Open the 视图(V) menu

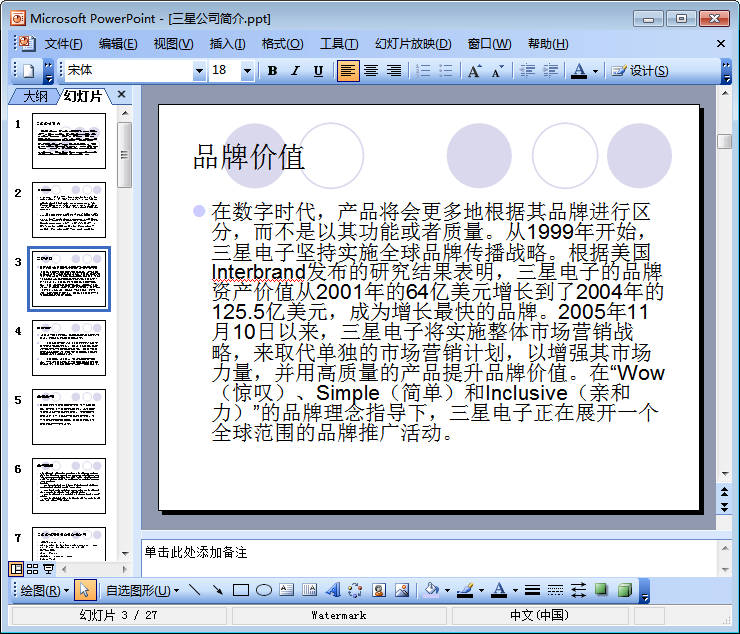coord(173,44)
